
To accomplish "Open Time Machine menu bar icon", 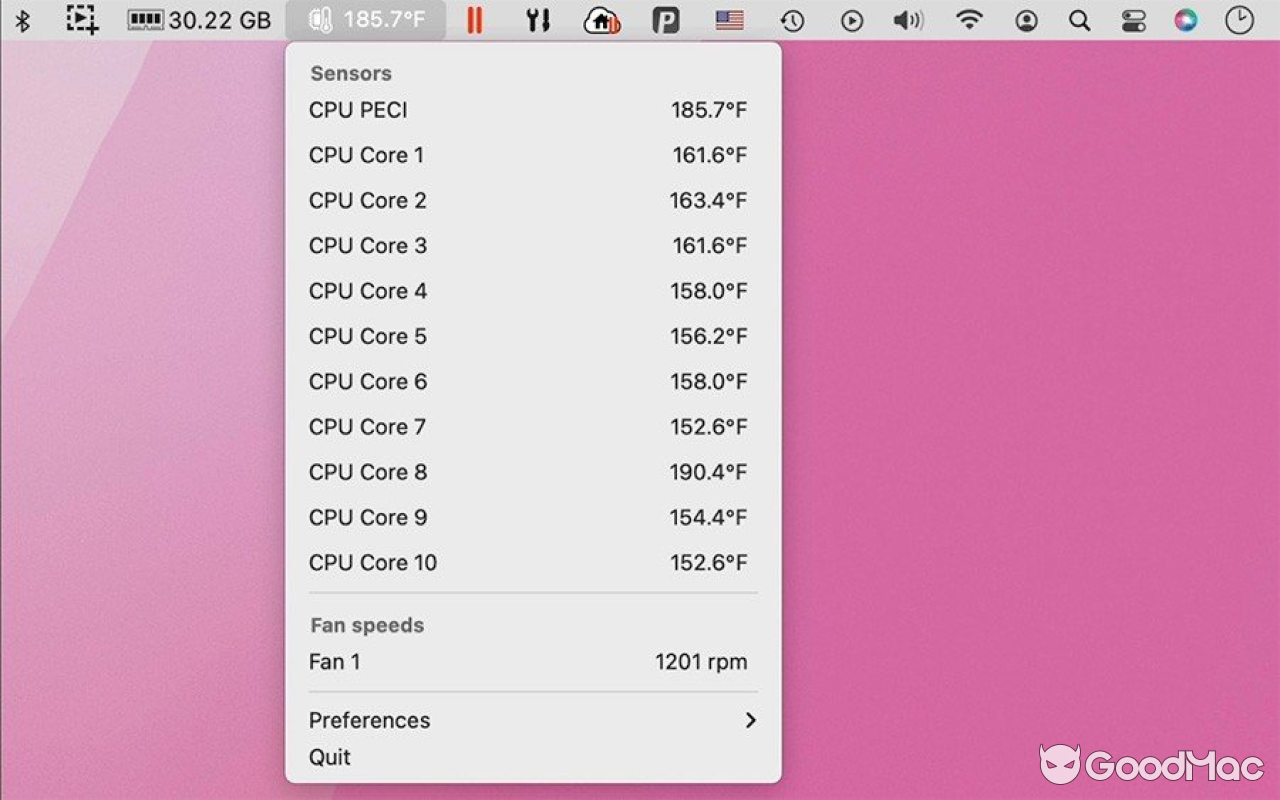I will coord(792,20).
